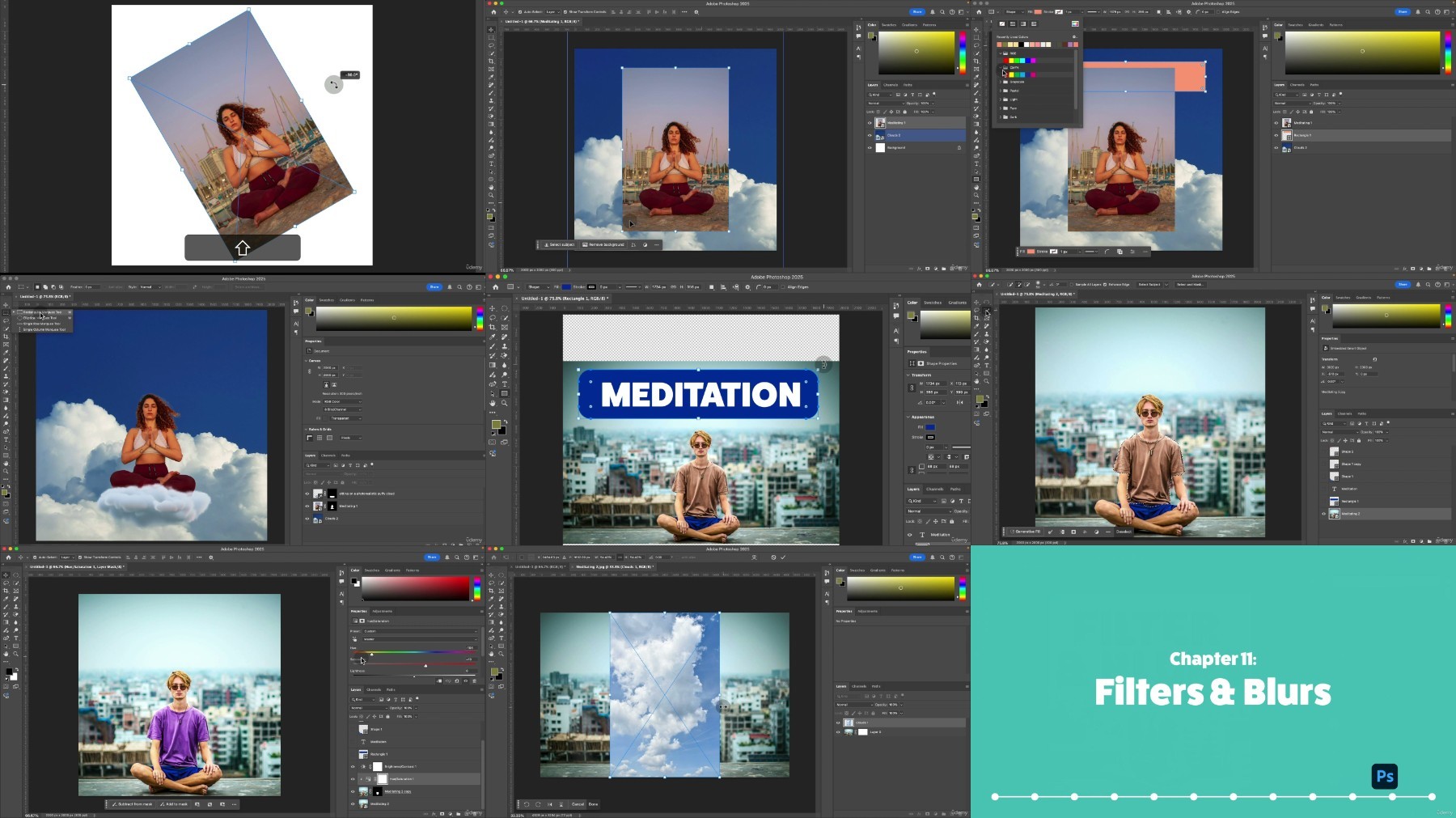
Task: Click the targeted adjustment hand icon beside Master
Action: tap(353, 639)
